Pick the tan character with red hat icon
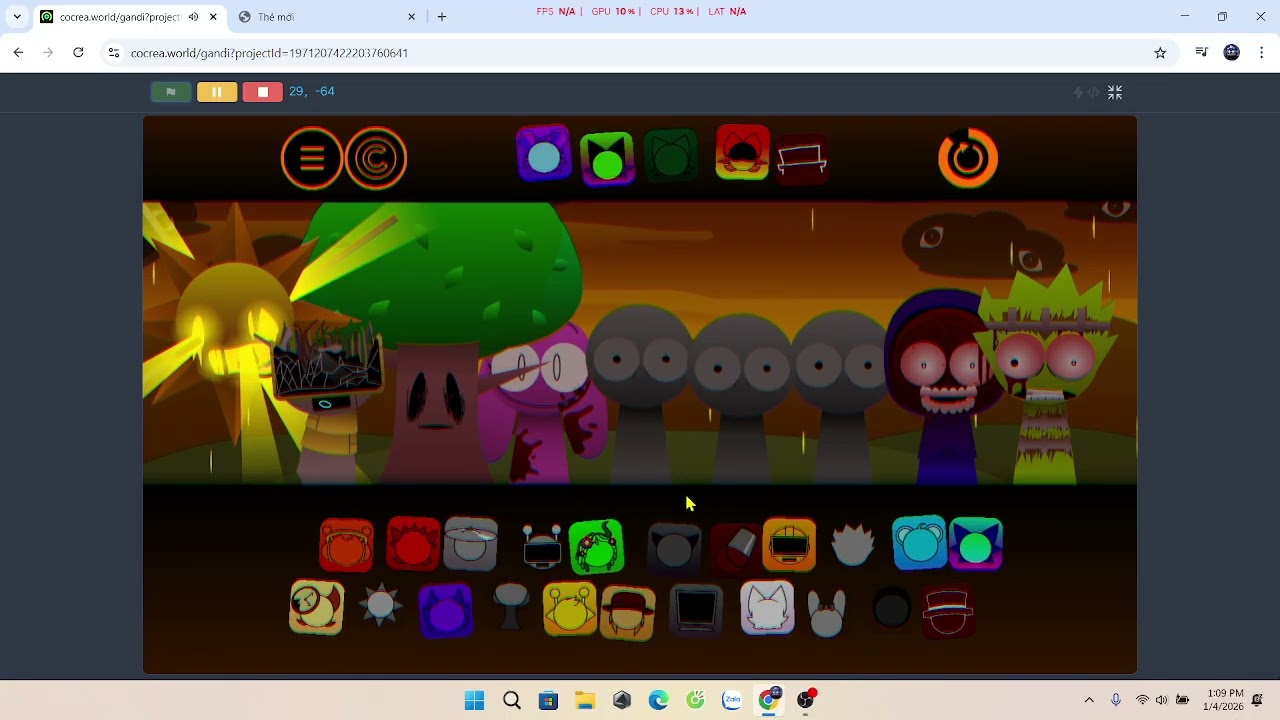The height and width of the screenshot is (720, 1280). pos(628,612)
